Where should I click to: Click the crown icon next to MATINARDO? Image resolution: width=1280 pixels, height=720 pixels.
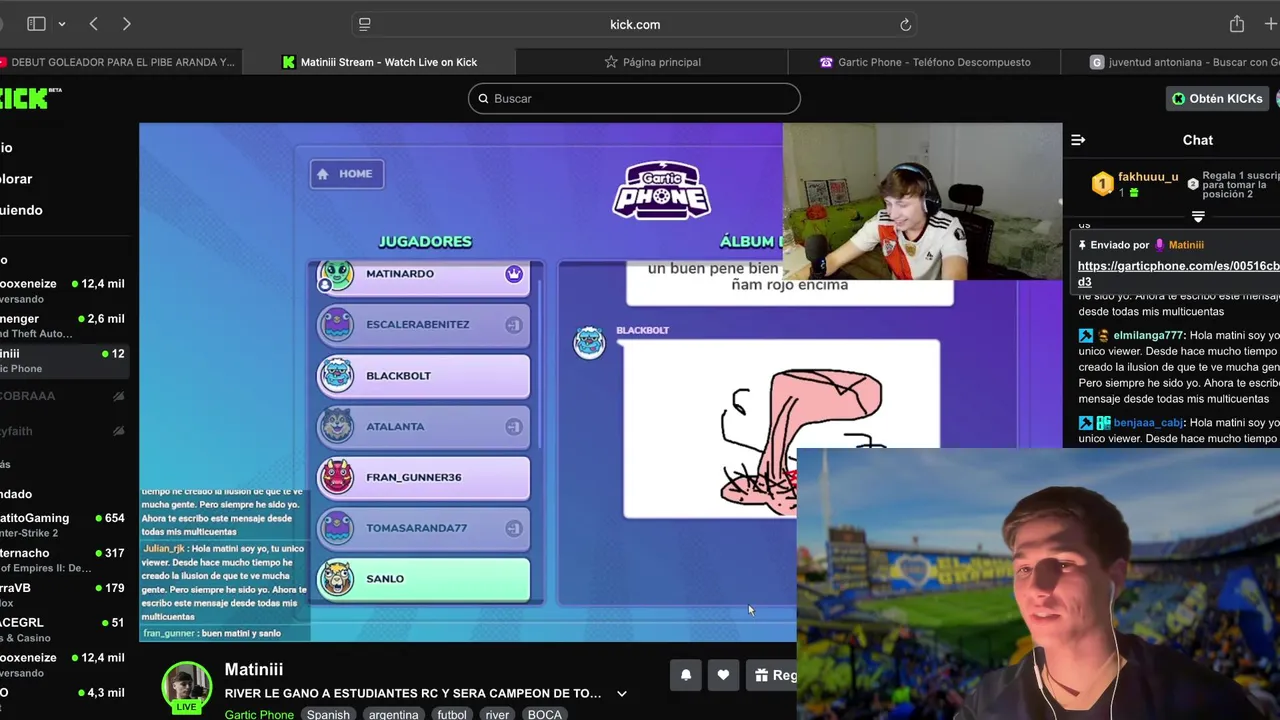point(514,274)
